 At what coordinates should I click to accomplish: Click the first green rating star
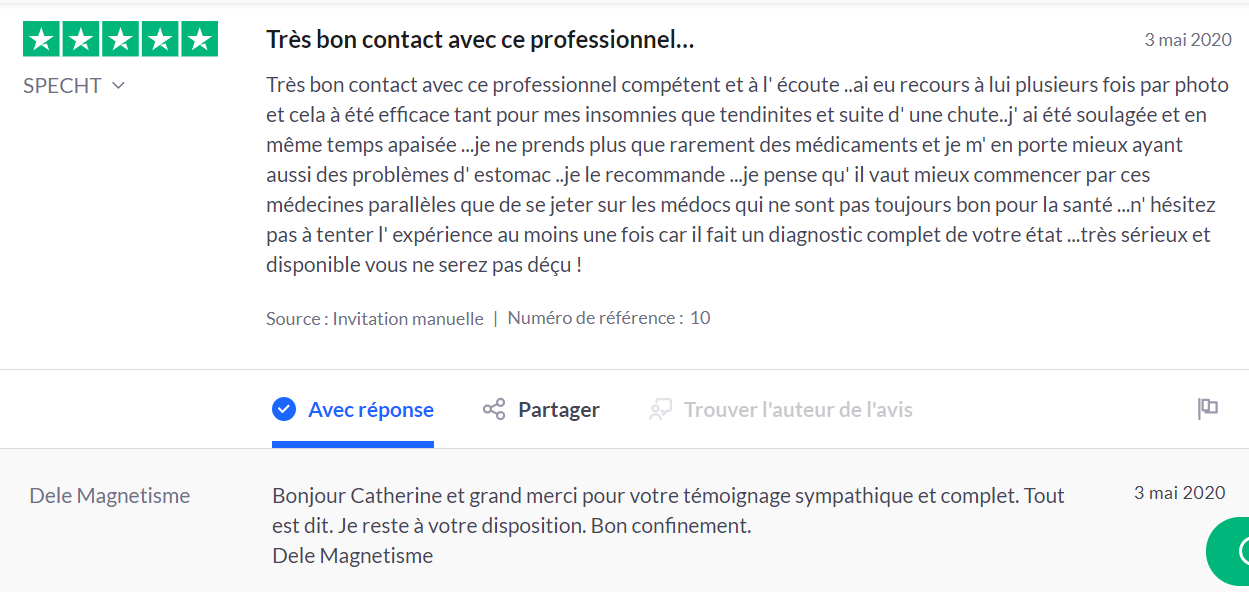point(41,39)
